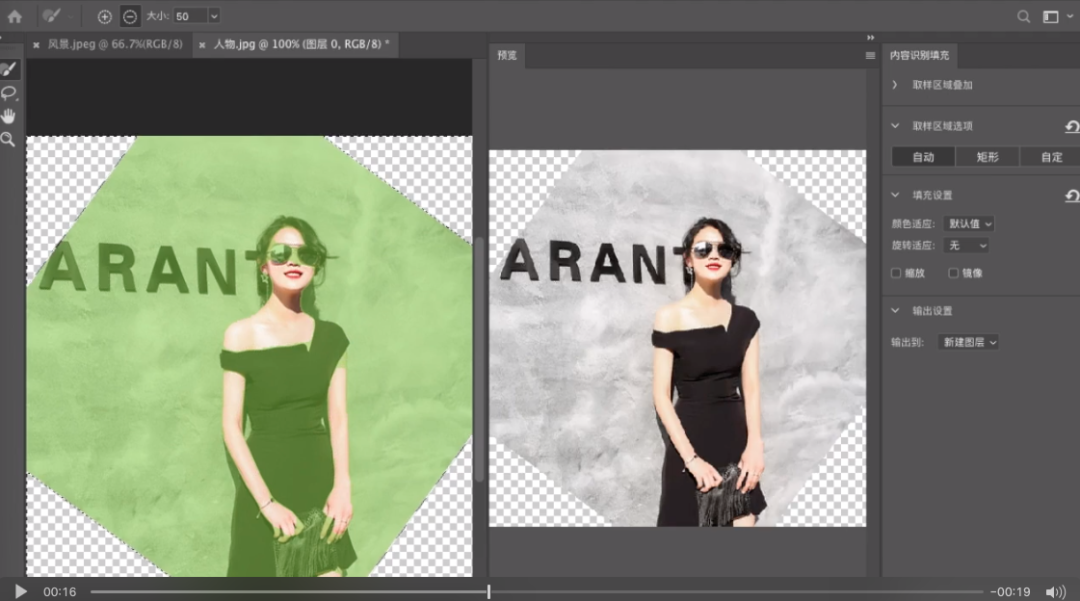Expand the 取样区域叠加 section
The height and width of the screenshot is (601, 1080).
[896, 85]
